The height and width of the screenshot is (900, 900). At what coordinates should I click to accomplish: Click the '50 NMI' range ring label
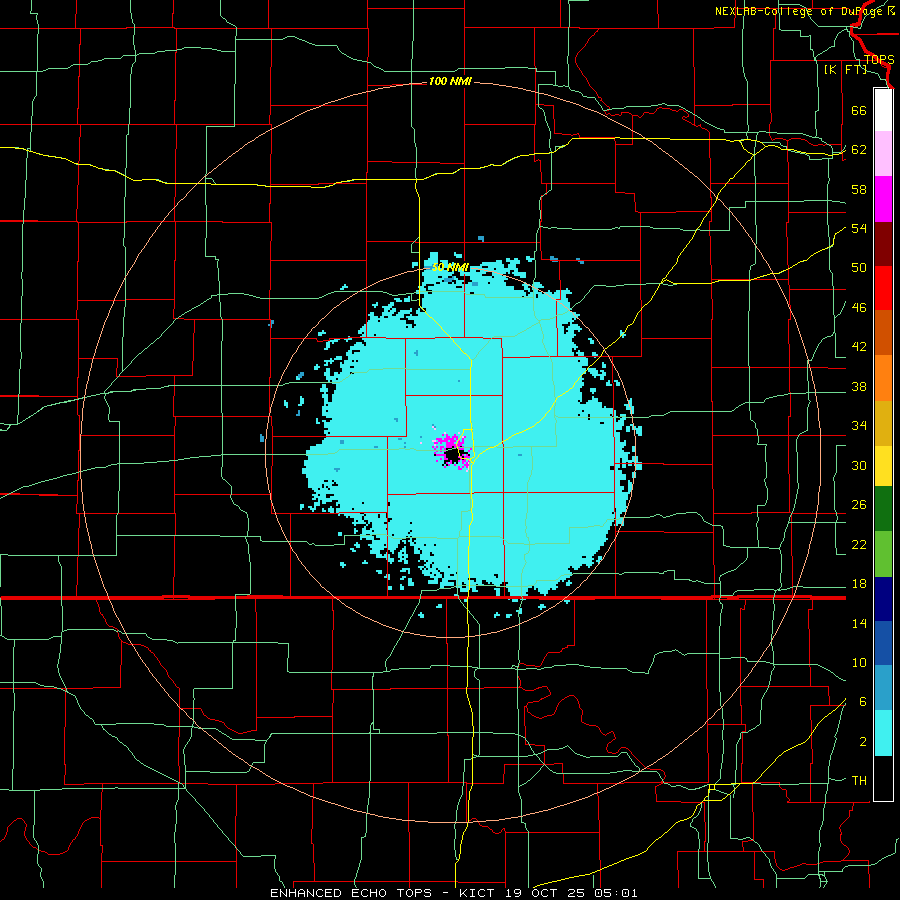coord(451,267)
